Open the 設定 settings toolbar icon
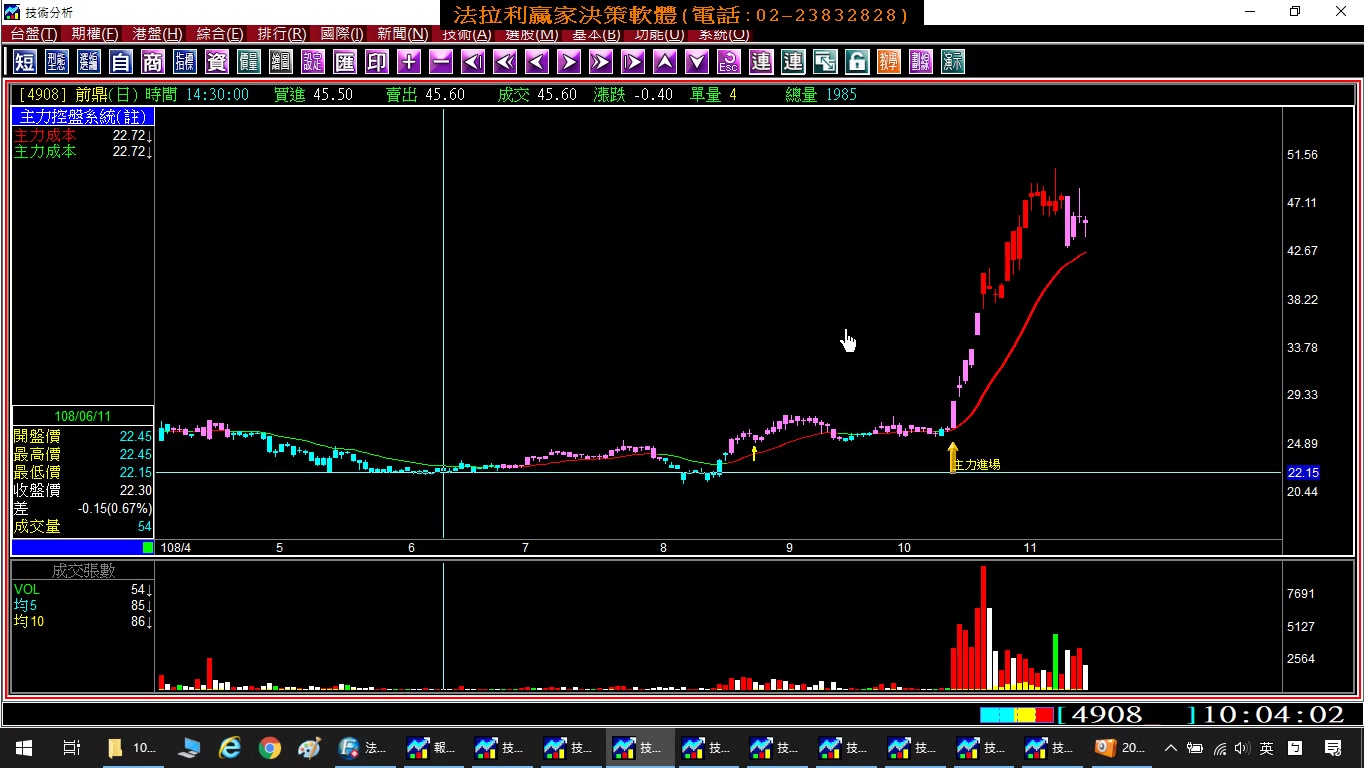 (x=313, y=62)
